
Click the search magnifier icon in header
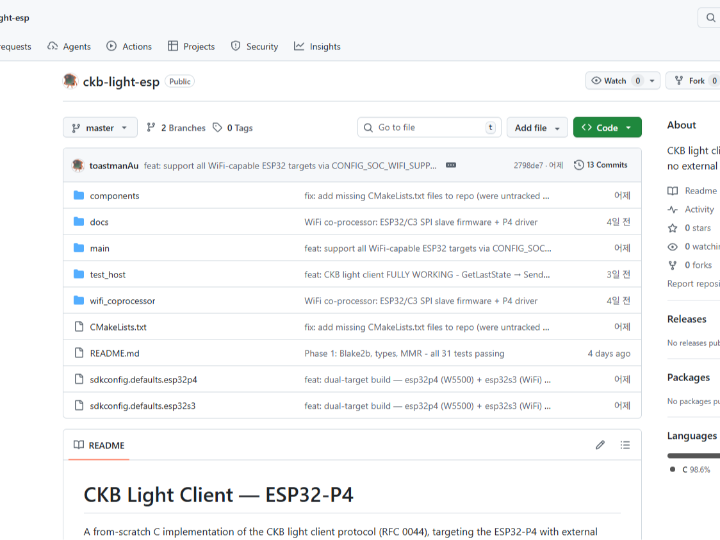pos(711,18)
